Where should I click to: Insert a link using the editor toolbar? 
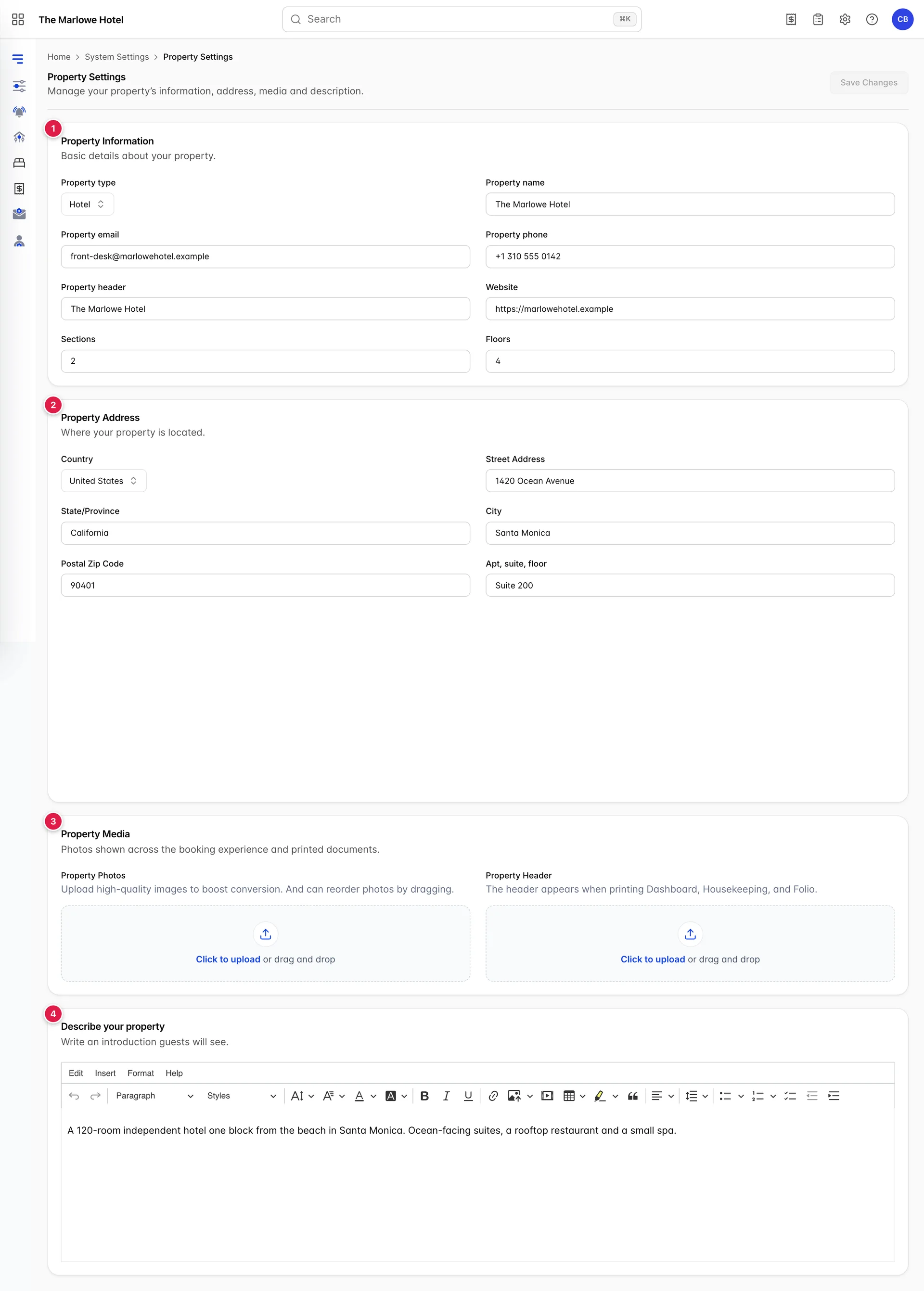493,1096
